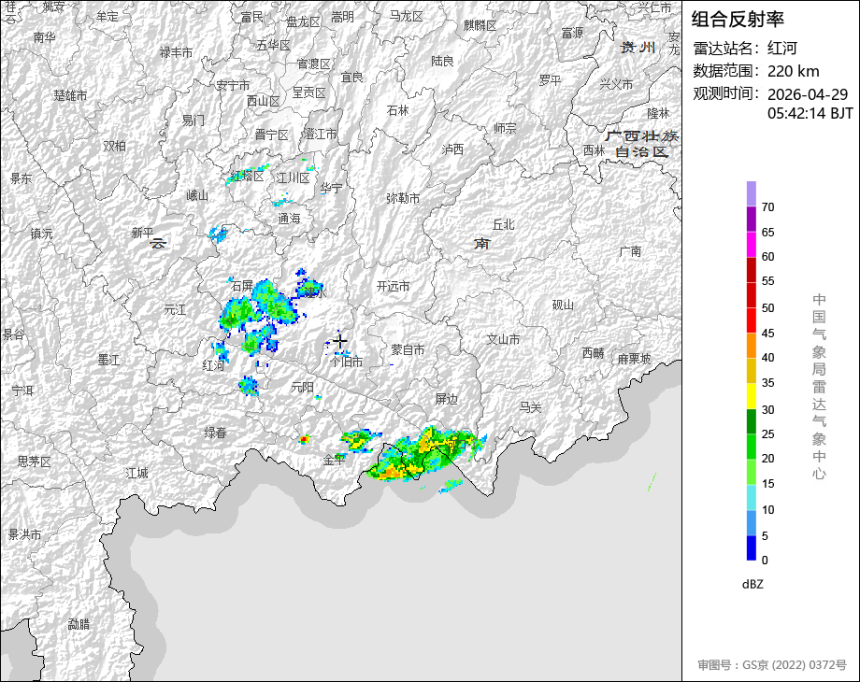Click the dBZ unit label under the legend
Image resolution: width=860 pixels, height=682 pixels.
coord(752,584)
